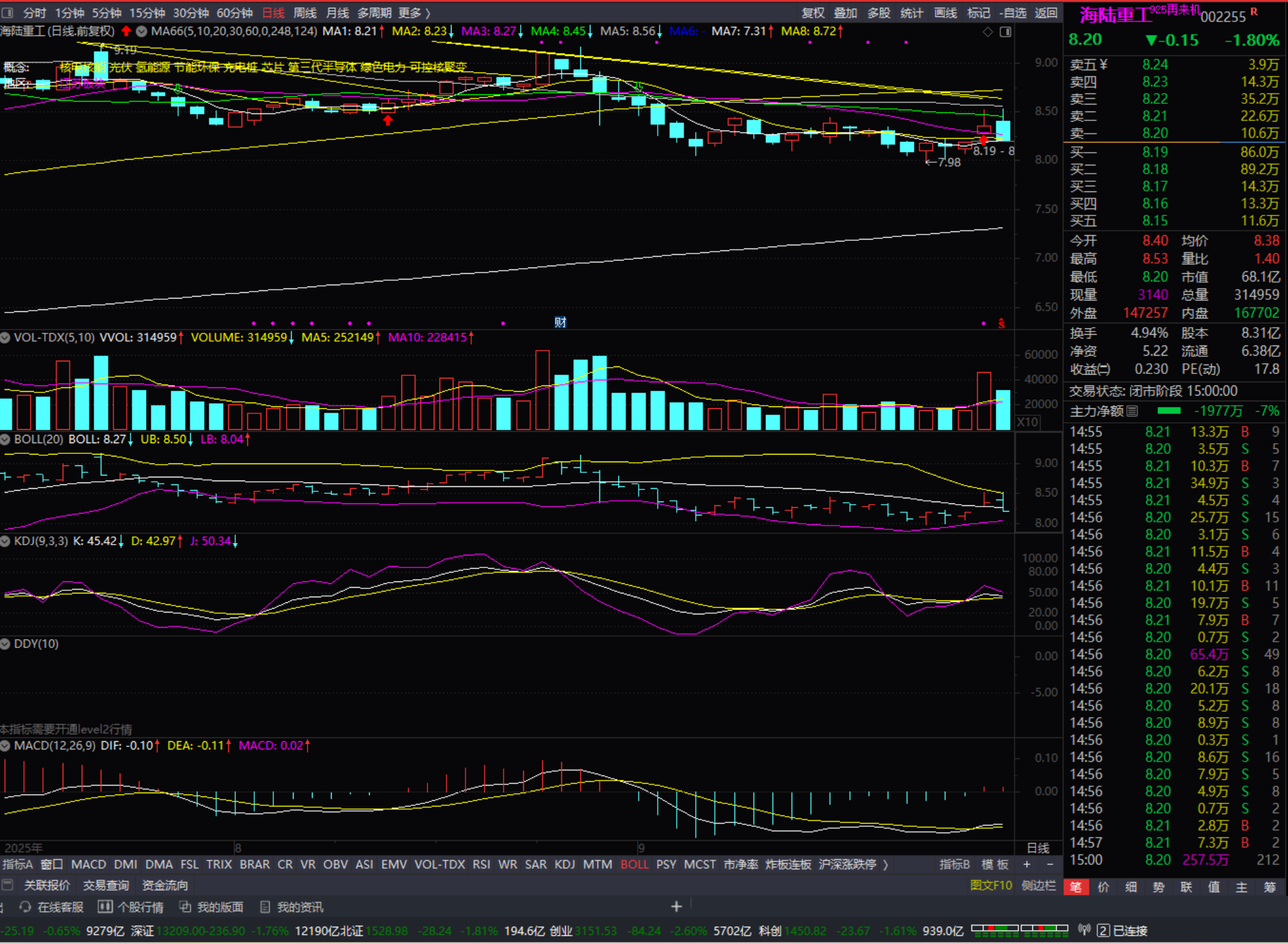Click the 画线 drawing button
The width and height of the screenshot is (1288, 944).
[945, 13]
